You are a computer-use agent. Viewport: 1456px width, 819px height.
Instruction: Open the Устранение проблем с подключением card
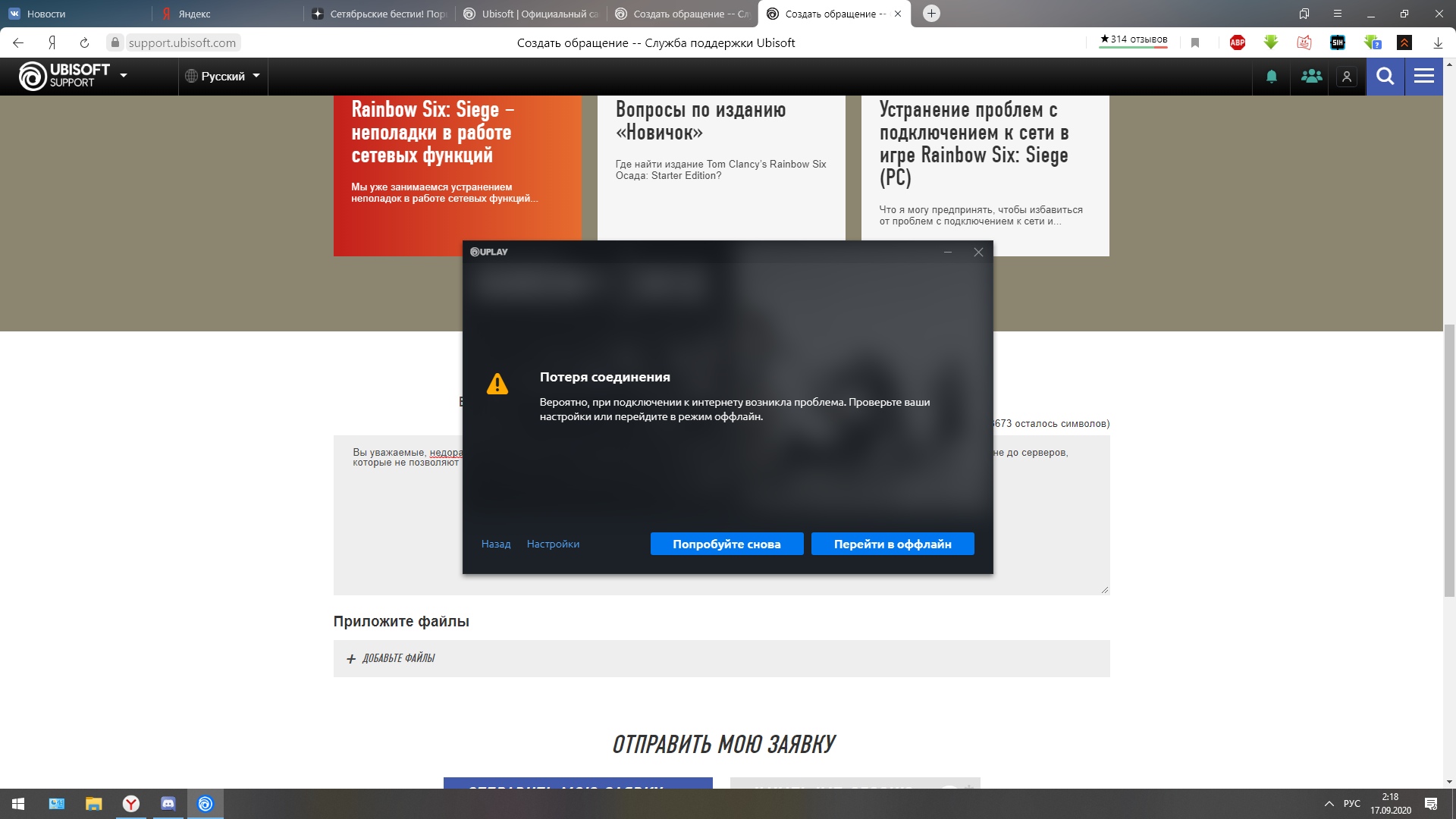(x=985, y=176)
